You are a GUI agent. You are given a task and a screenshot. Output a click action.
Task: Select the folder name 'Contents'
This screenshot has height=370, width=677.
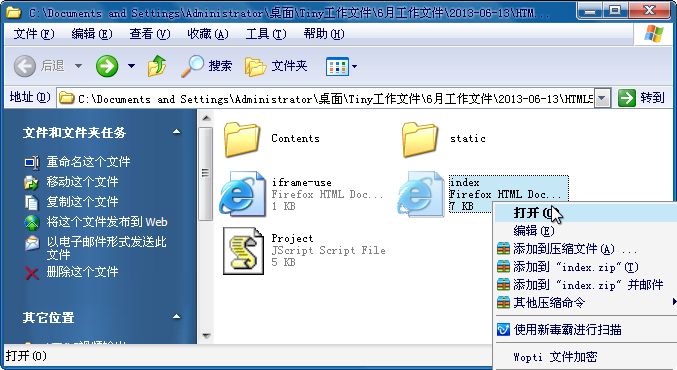click(x=295, y=139)
